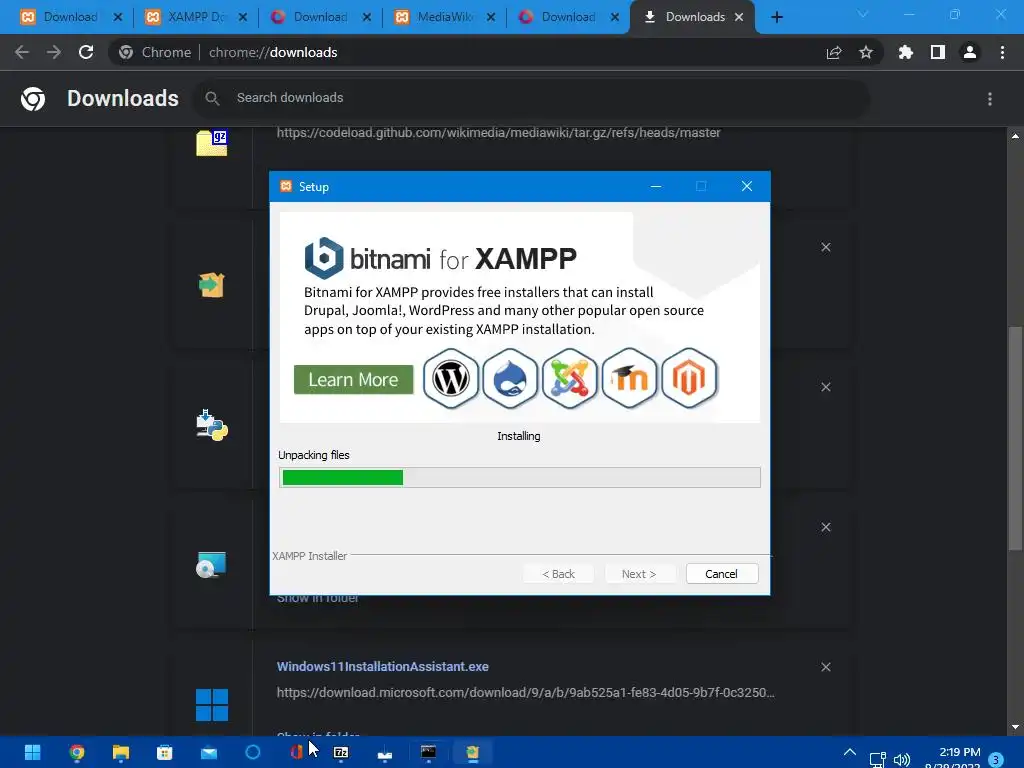The width and height of the screenshot is (1024, 768).
Task: Click the WordPress icon in Bitnami banner
Action: (x=451, y=378)
